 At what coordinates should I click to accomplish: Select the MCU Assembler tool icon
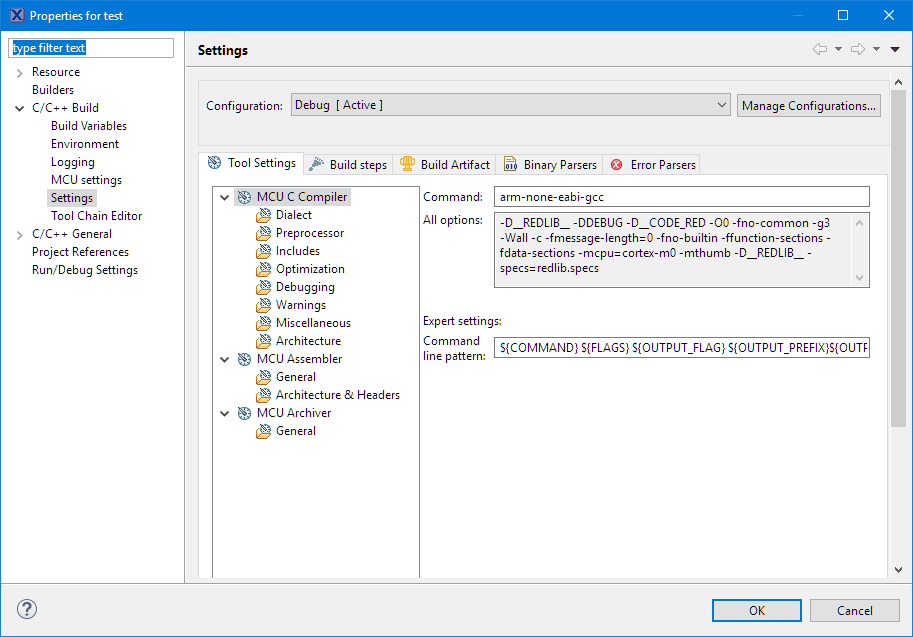244,359
